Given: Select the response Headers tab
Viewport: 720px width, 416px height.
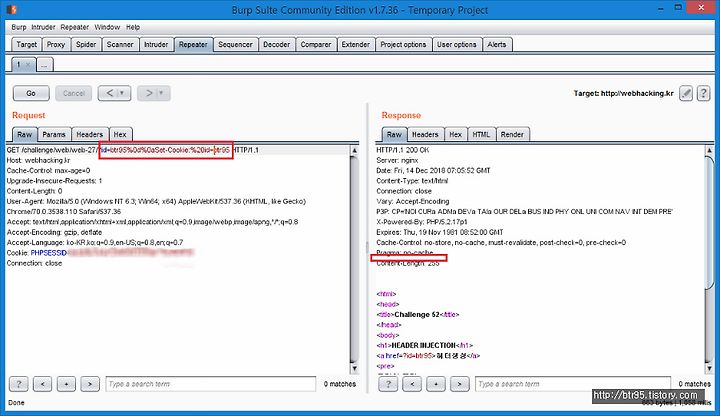Looking at the screenshot, I should click(425, 135).
